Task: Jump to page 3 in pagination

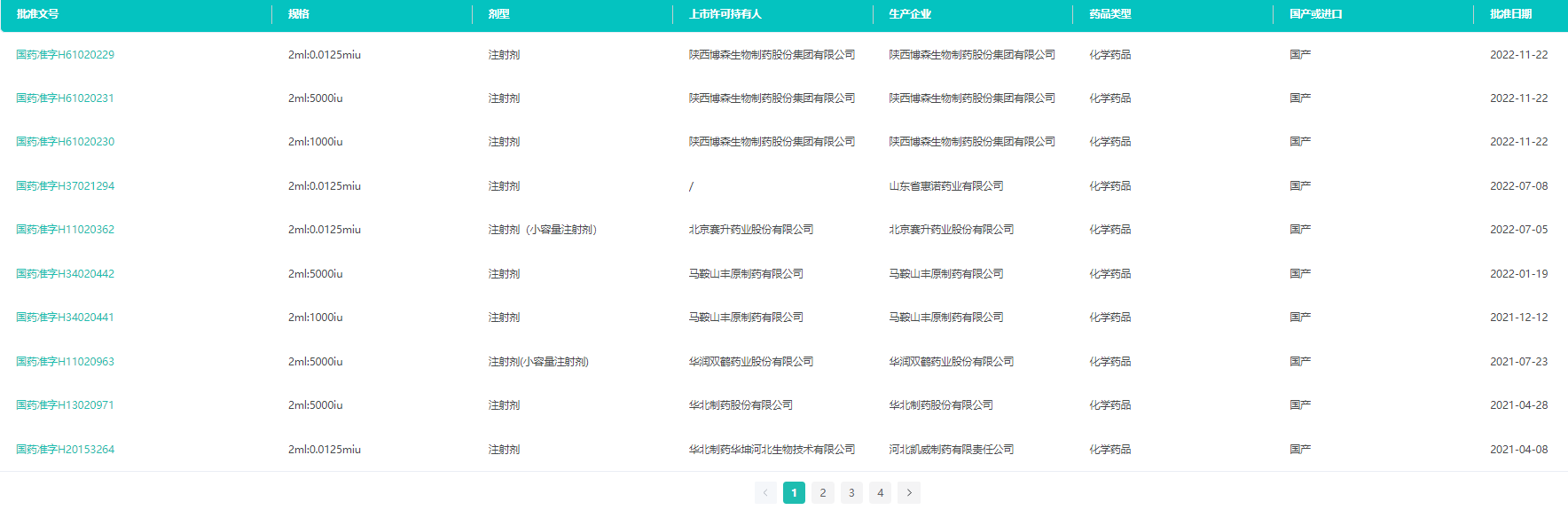Action: point(851,493)
